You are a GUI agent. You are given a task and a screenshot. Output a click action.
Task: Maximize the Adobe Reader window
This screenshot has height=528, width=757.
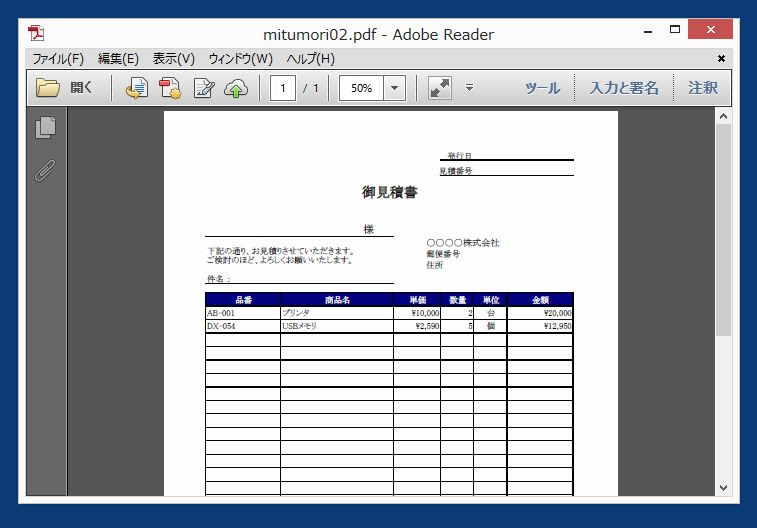tap(675, 30)
